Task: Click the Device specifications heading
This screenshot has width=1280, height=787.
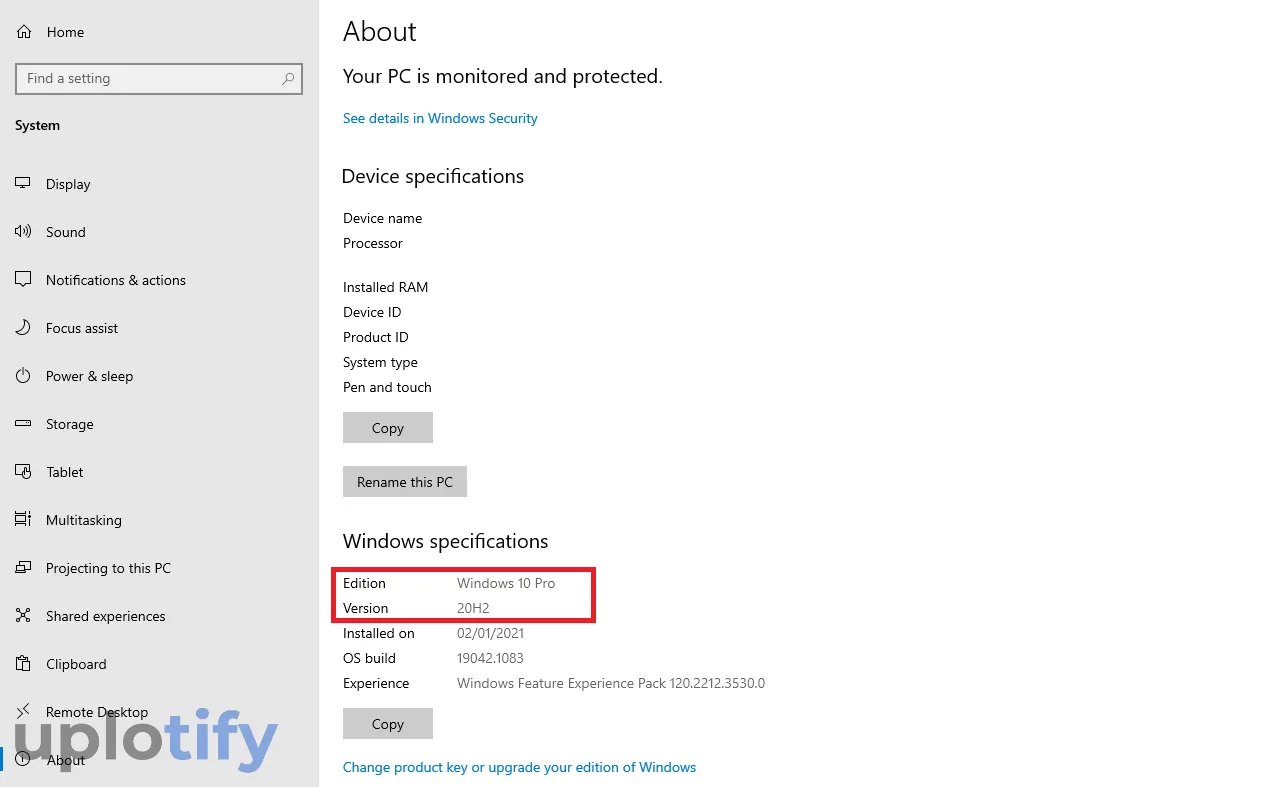Action: click(433, 176)
